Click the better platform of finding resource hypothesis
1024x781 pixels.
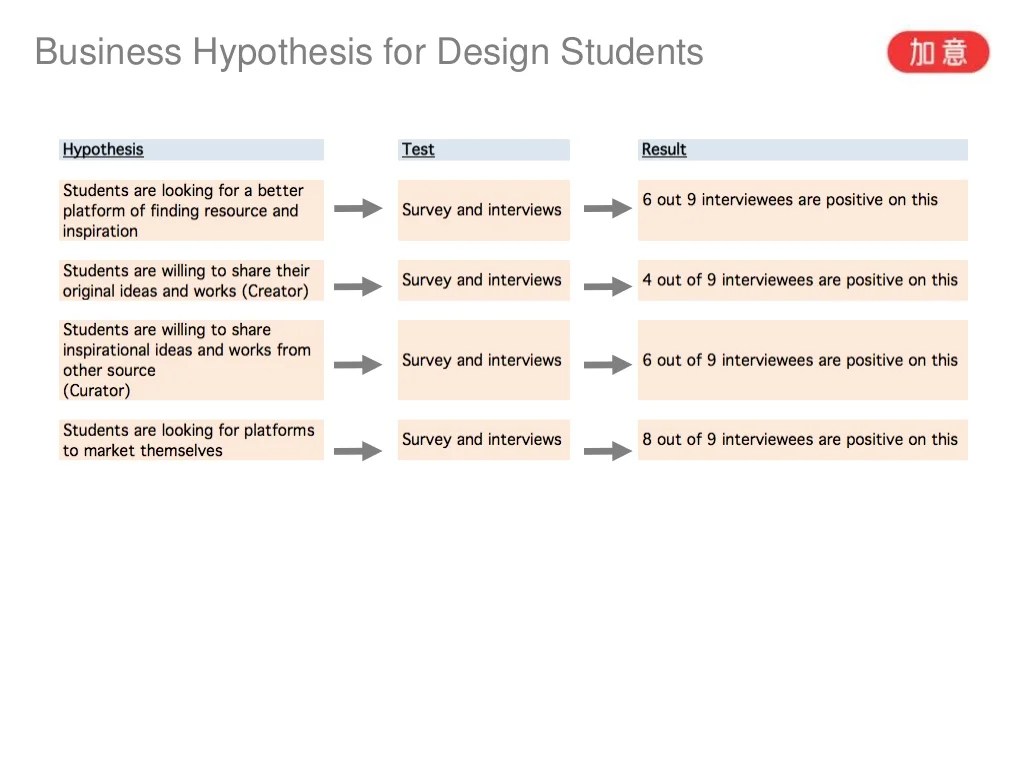click(x=191, y=210)
